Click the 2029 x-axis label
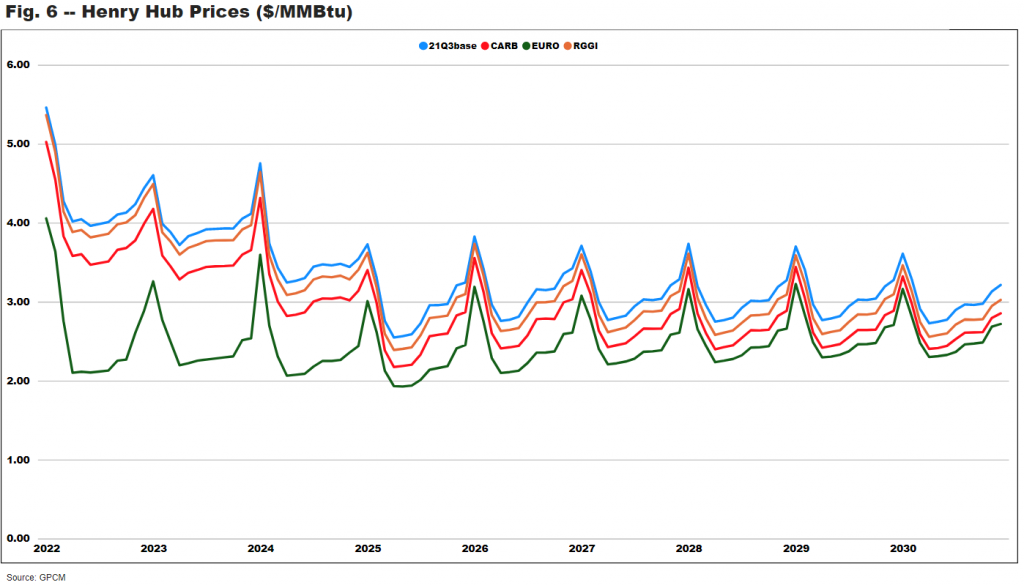1024x585 pixels. [796, 549]
